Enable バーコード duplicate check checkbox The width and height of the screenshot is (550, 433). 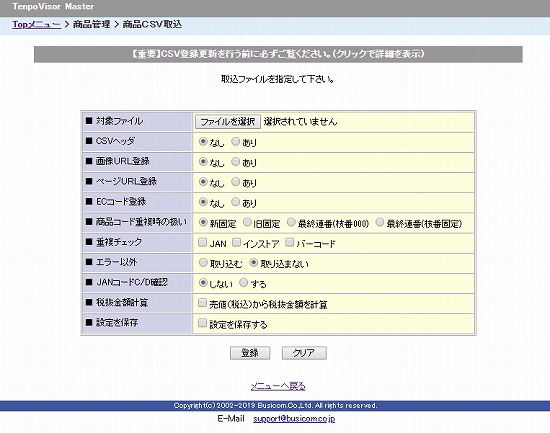point(289,242)
